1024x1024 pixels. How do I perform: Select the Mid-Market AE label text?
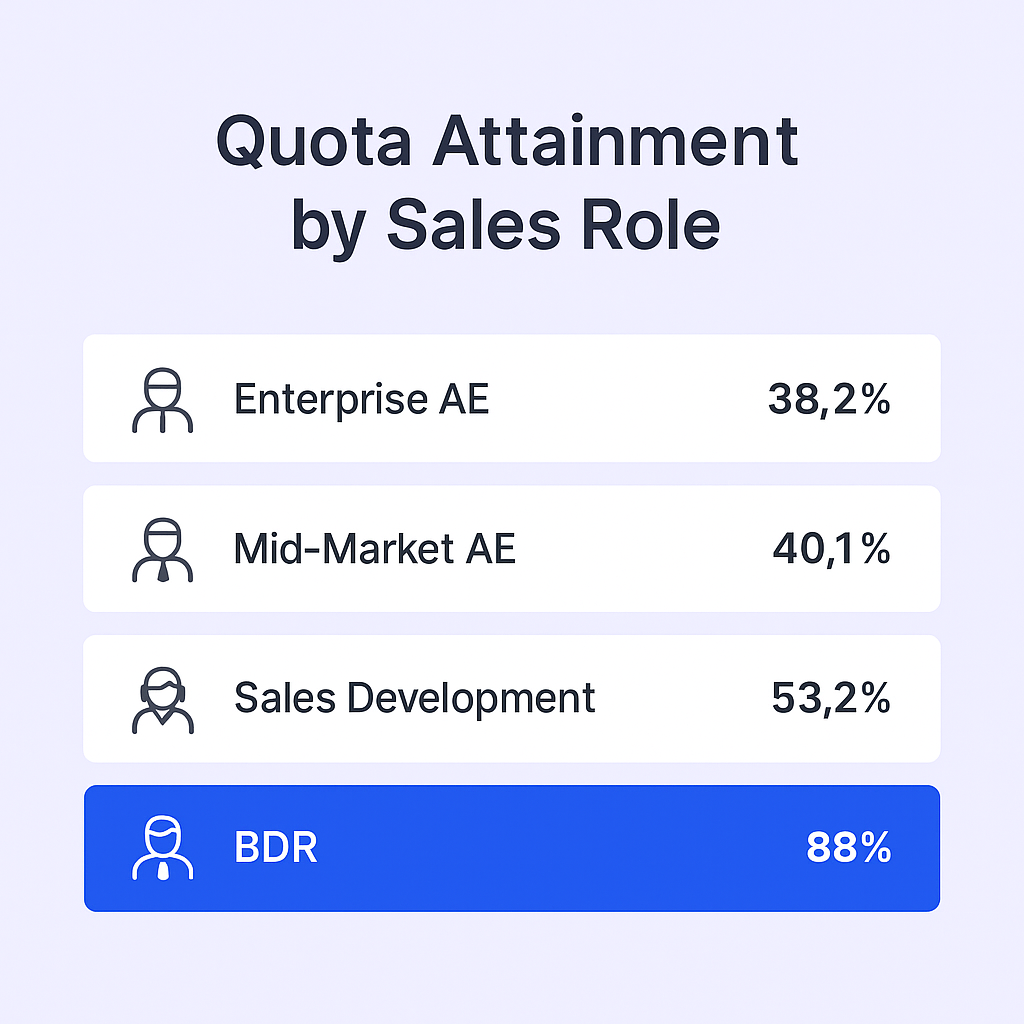(374, 549)
